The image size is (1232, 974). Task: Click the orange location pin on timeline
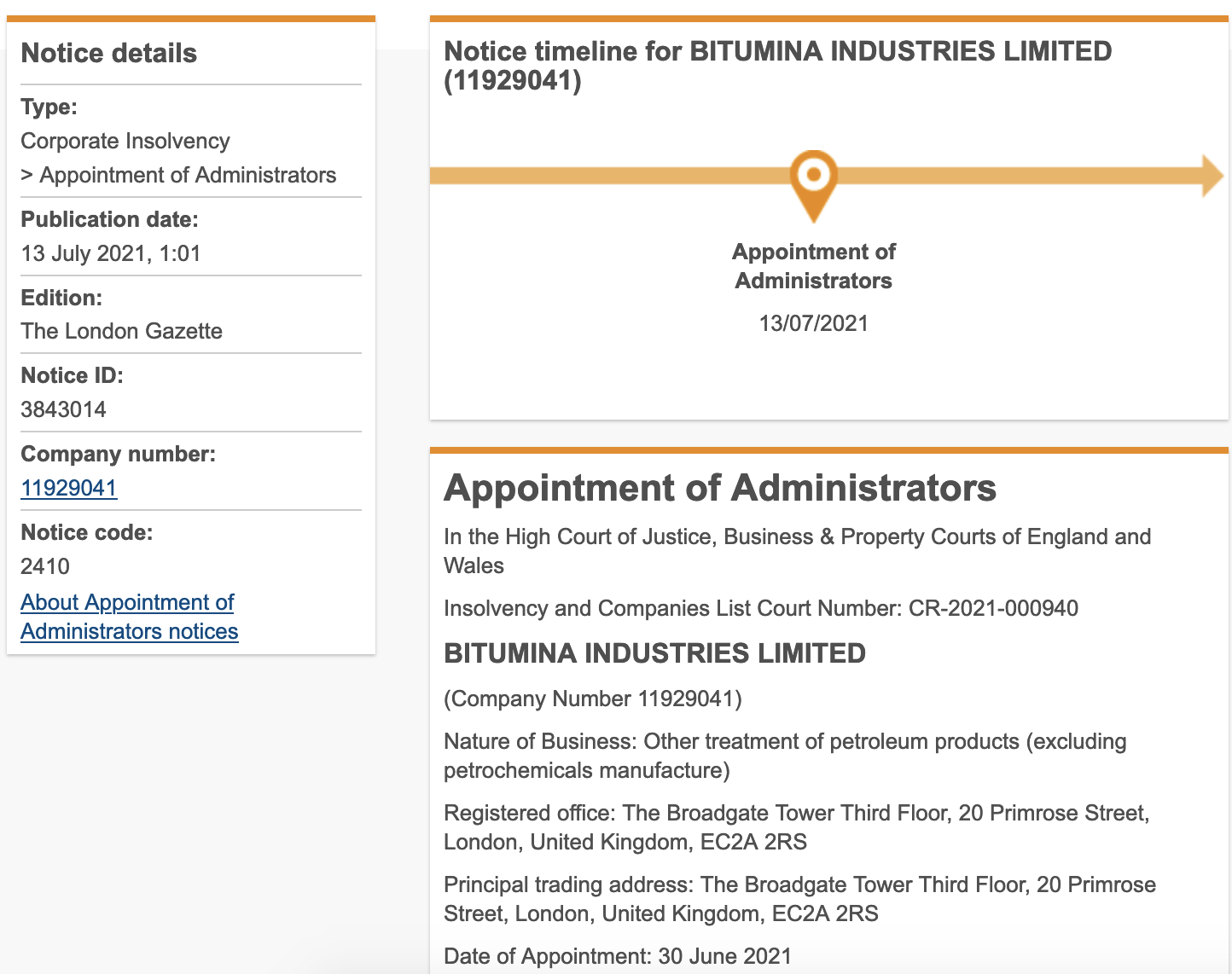coord(813,181)
